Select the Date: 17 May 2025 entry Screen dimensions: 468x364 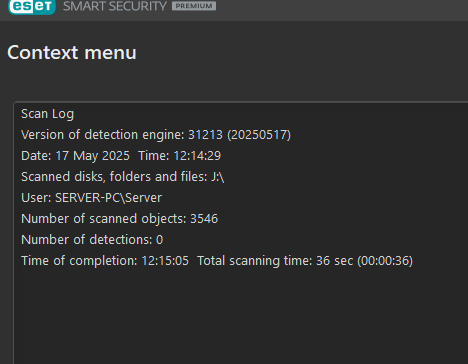pyautogui.click(x=75, y=156)
